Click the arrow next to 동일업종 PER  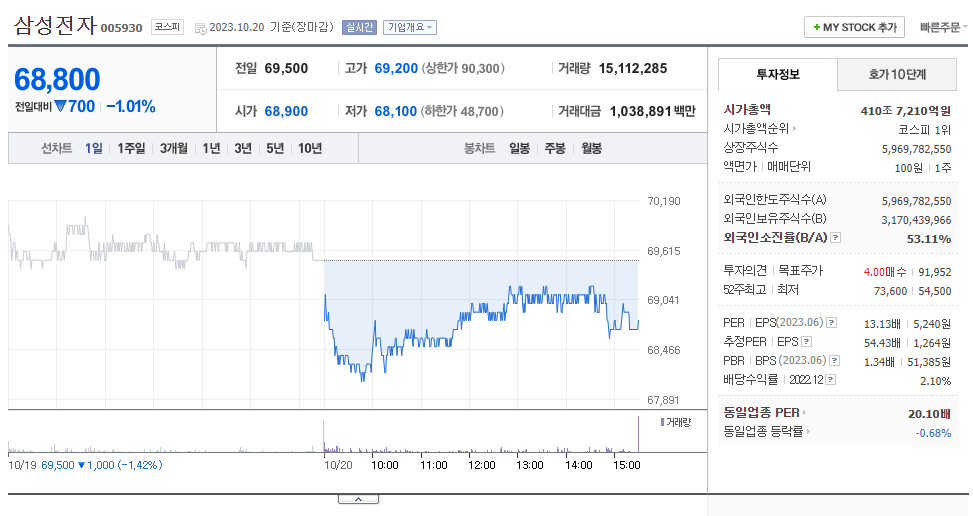(x=804, y=412)
